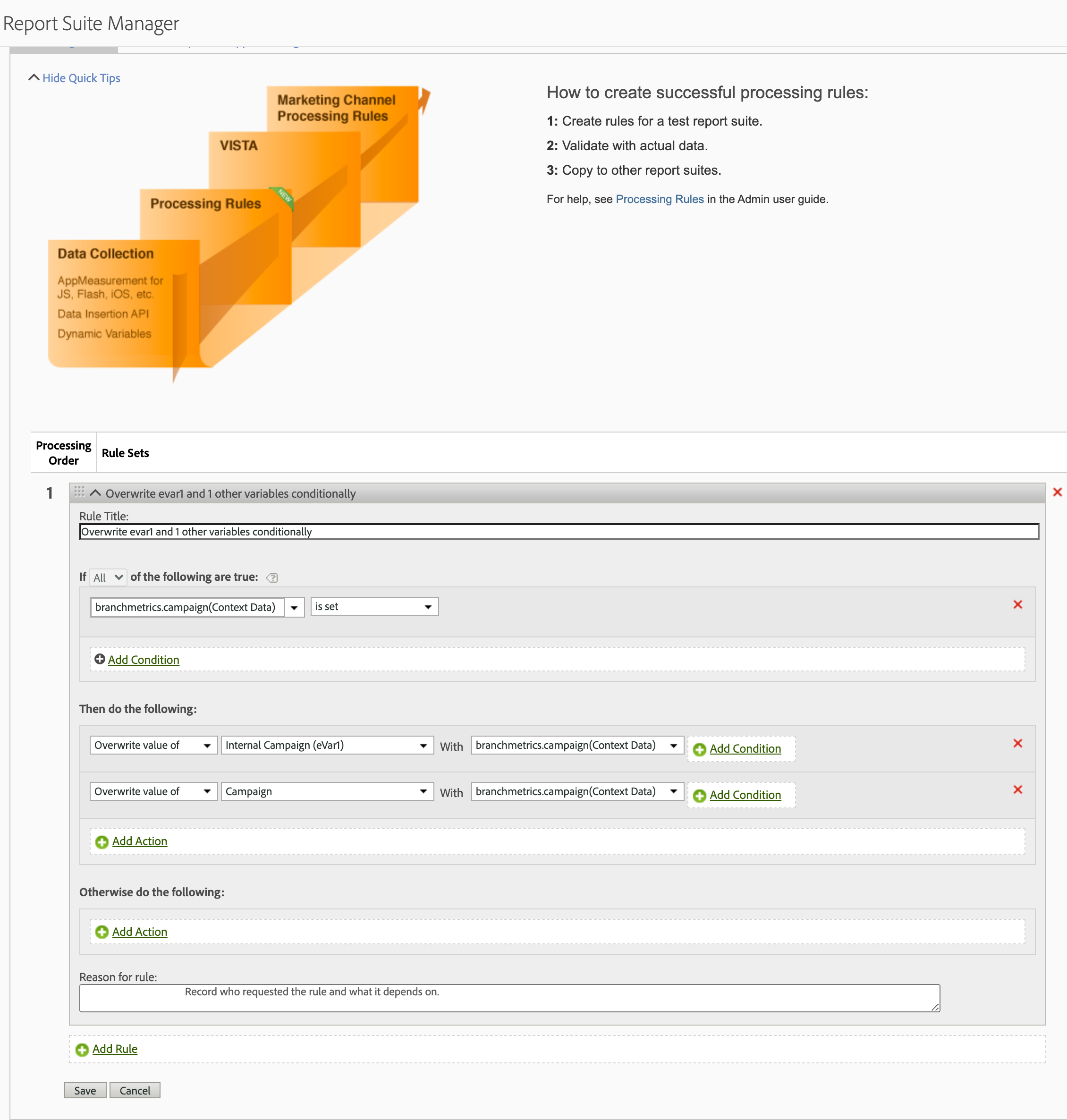Add Condition below the 'is set' row
The width and height of the screenshot is (1067, 1120).
coord(144,659)
